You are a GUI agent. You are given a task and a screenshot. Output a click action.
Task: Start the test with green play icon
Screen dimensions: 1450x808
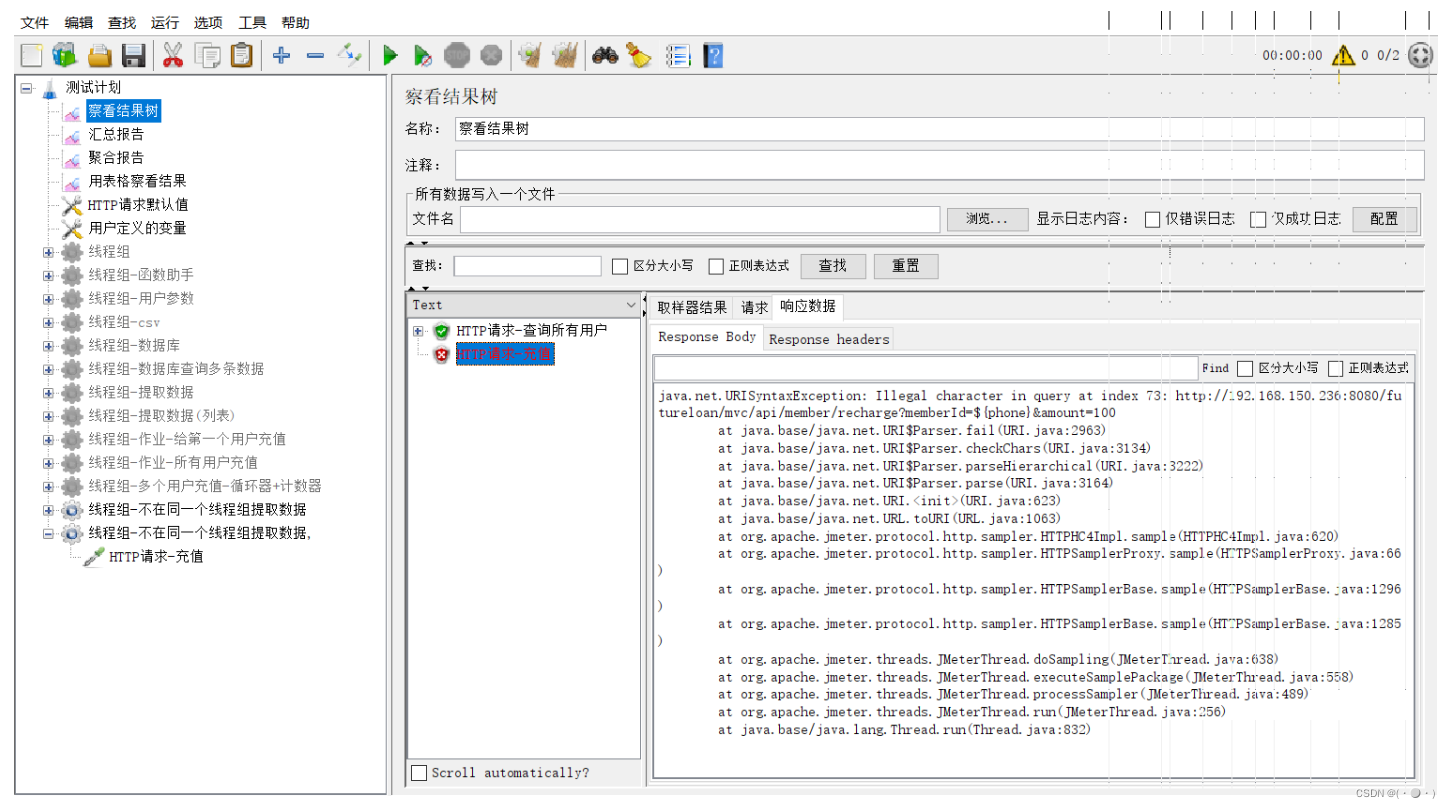pyautogui.click(x=390, y=56)
